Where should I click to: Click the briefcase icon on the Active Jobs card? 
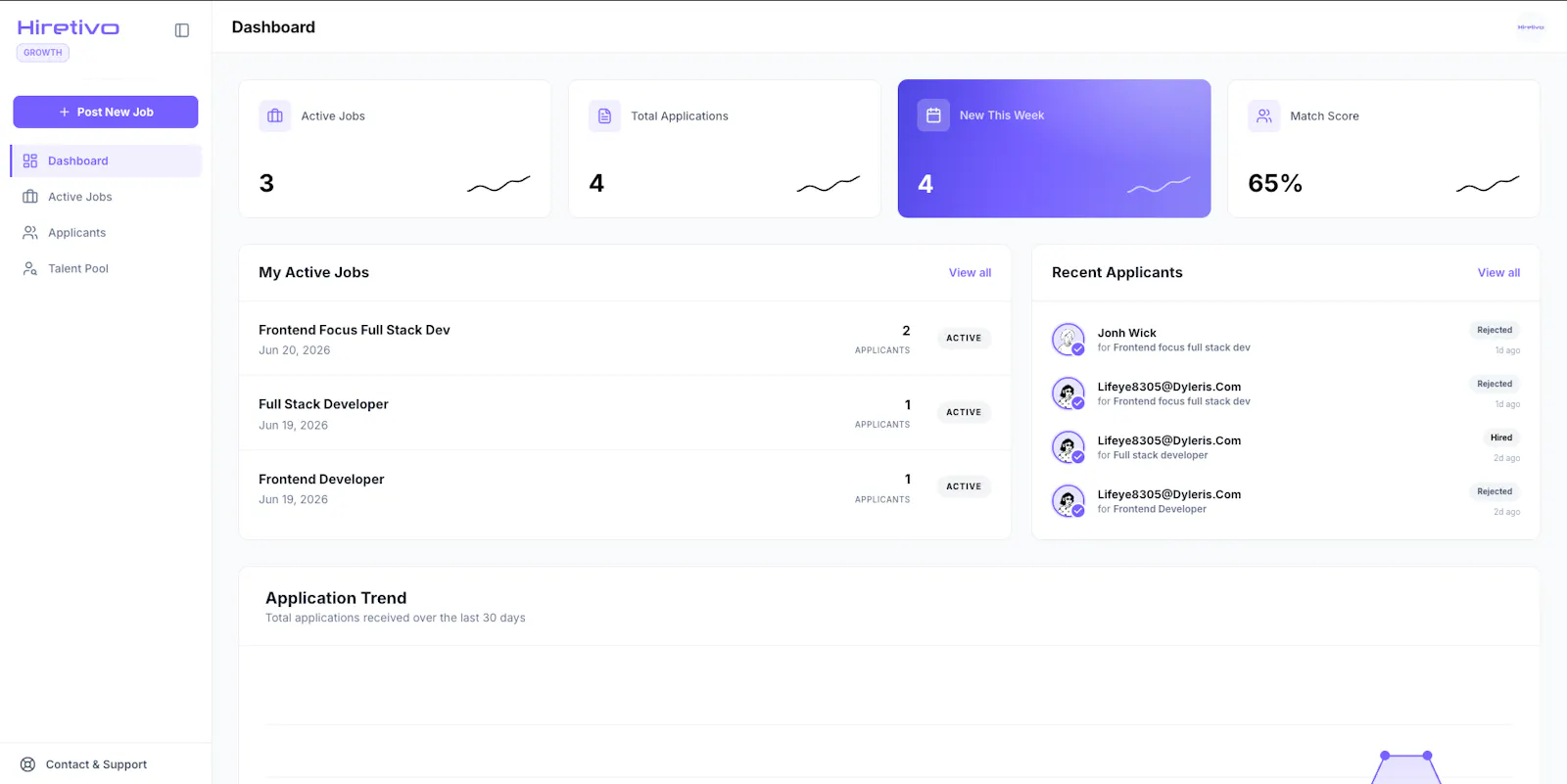pyautogui.click(x=275, y=115)
